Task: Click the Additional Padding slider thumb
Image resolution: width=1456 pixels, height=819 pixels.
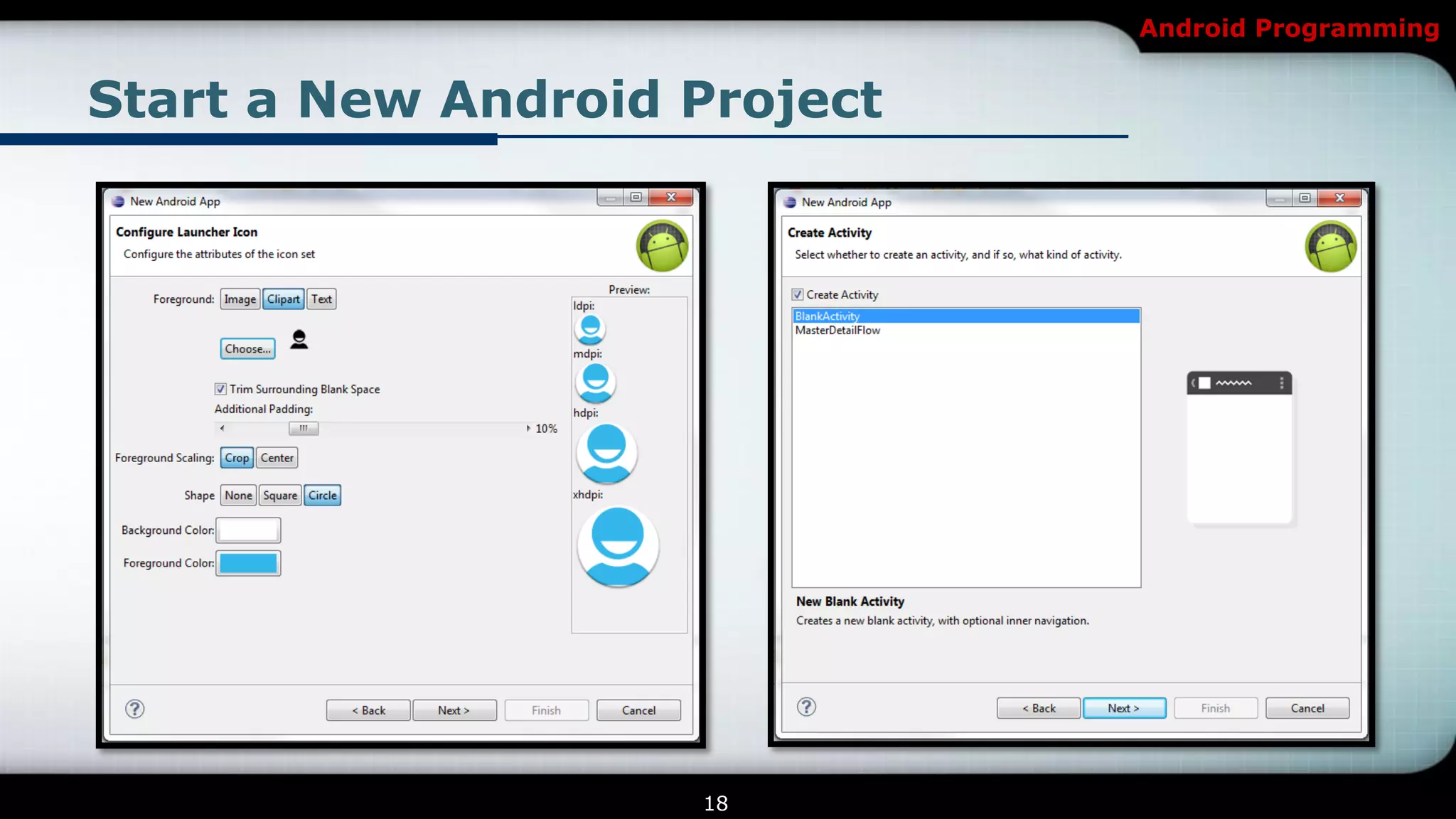Action: point(304,428)
